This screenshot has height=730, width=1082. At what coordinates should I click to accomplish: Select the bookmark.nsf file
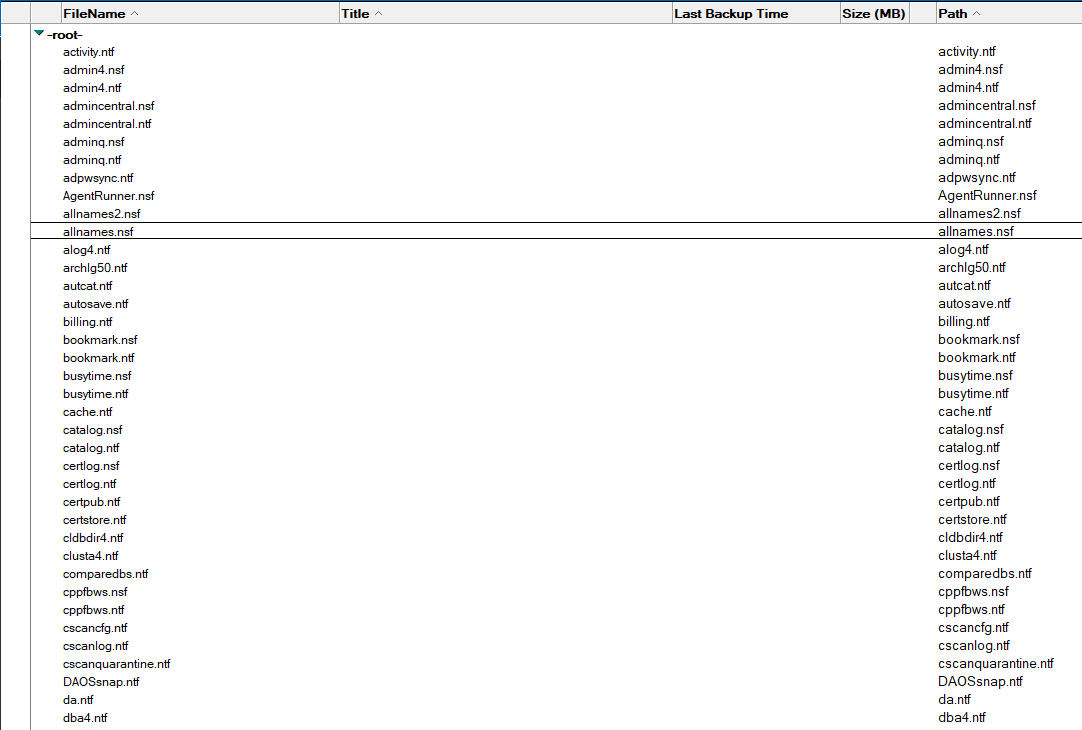pyautogui.click(x=100, y=339)
